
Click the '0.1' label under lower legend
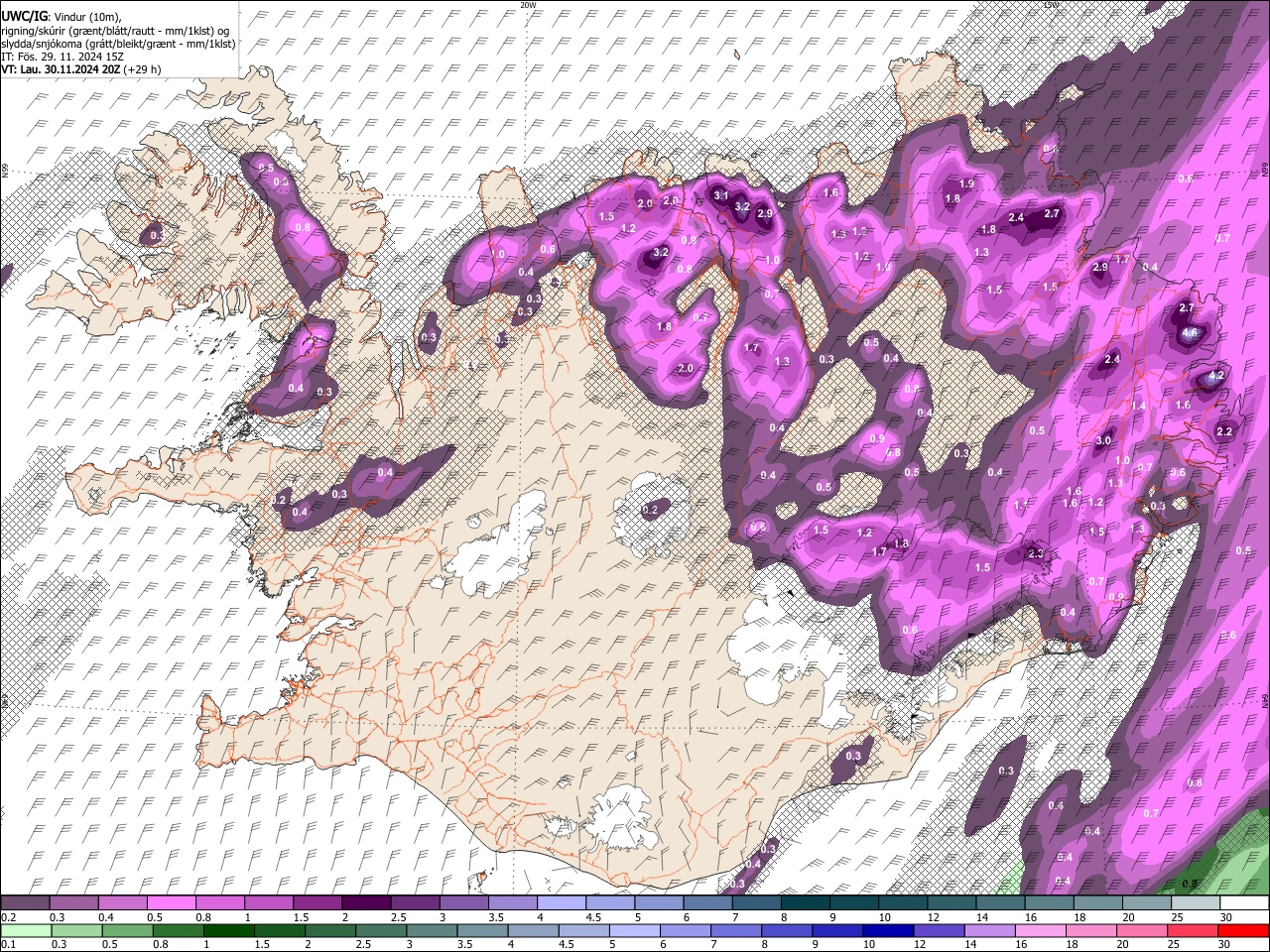coord(8,945)
